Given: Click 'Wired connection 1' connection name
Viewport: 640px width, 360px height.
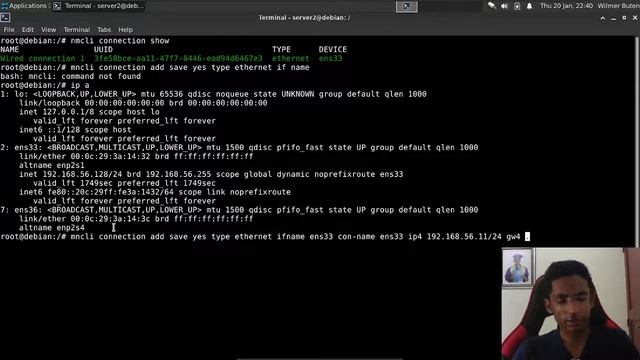Looking at the screenshot, I should point(42,58).
